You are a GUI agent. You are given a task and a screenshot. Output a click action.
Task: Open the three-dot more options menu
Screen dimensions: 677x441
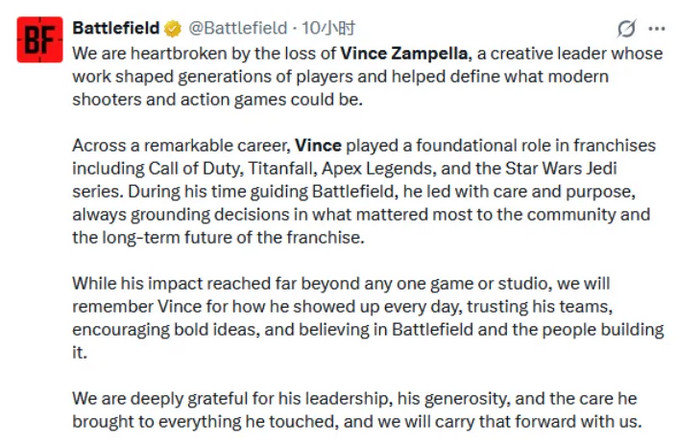(x=656, y=28)
